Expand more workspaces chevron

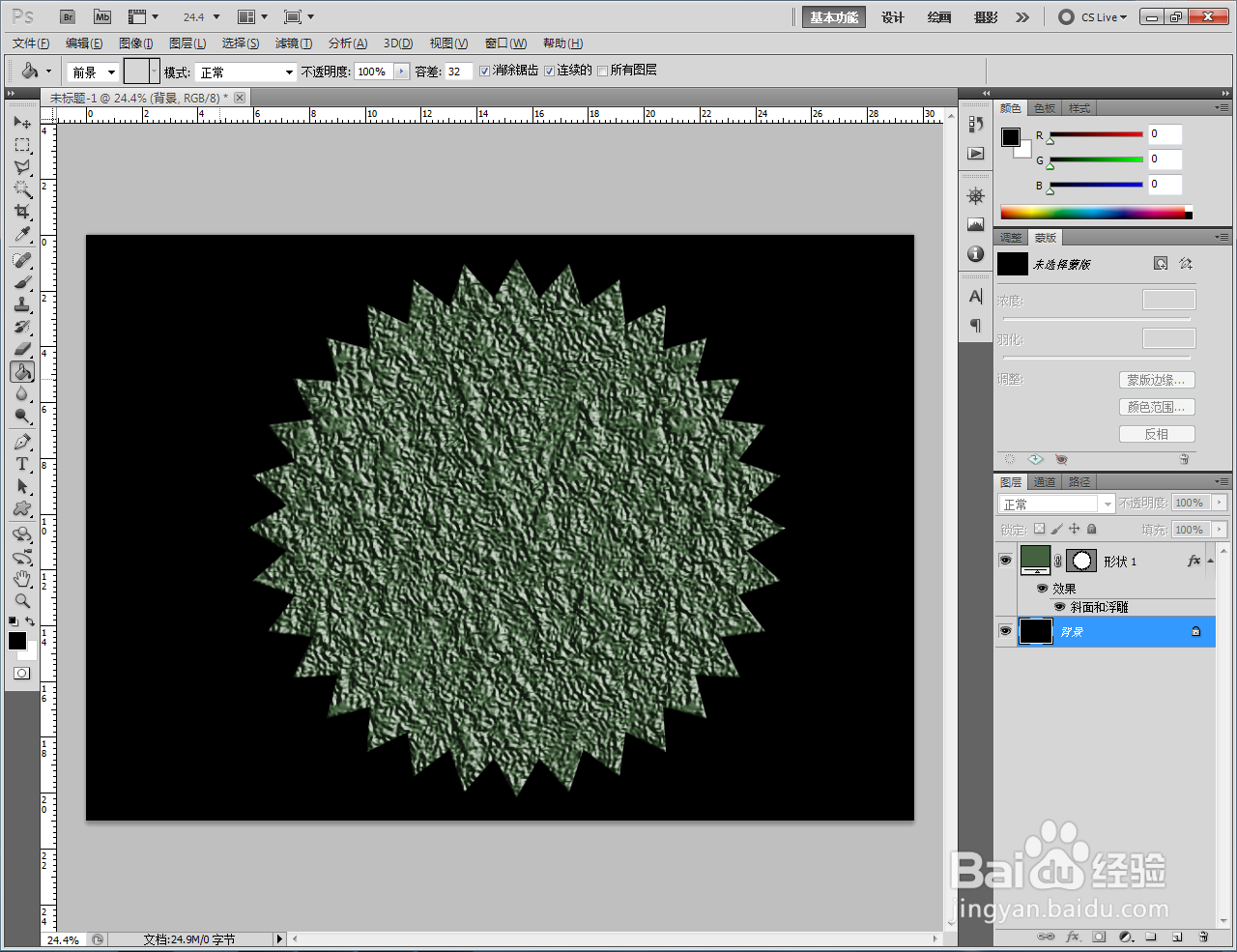click(1022, 16)
